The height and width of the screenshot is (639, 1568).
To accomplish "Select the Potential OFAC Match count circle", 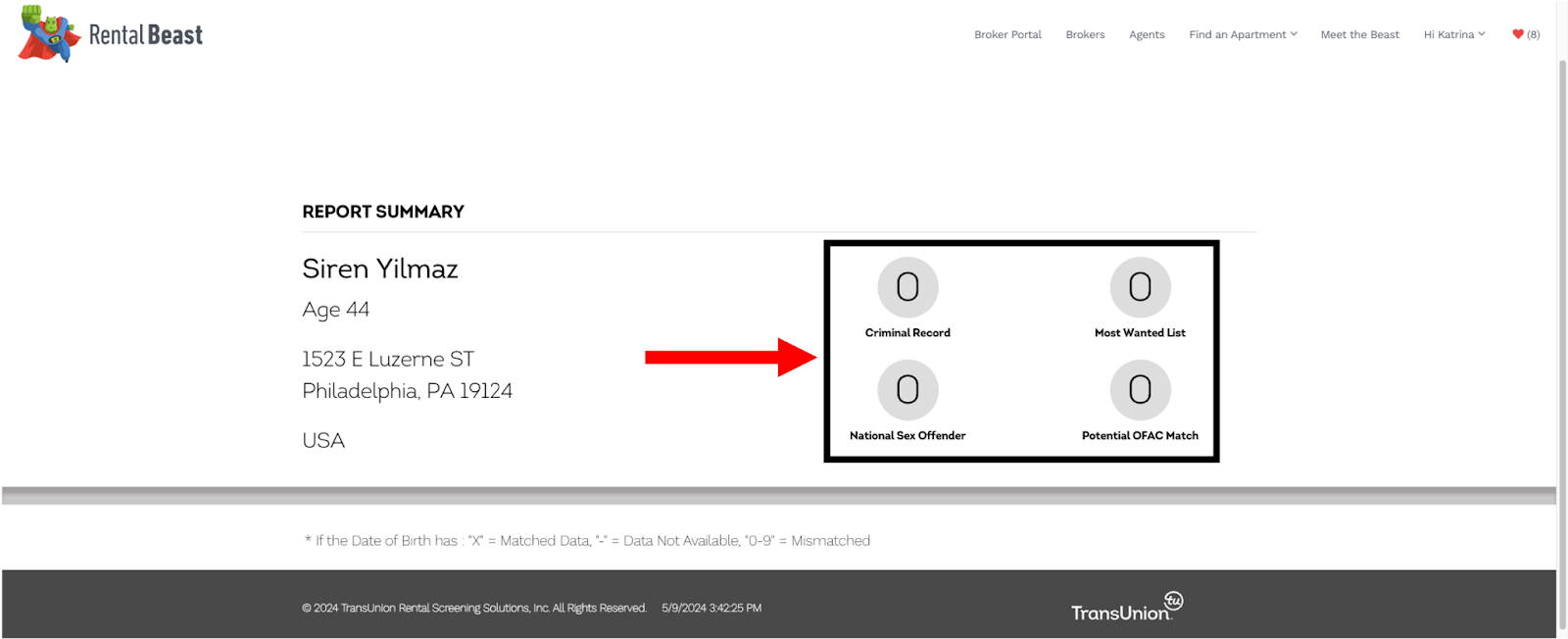I will coord(1140,390).
